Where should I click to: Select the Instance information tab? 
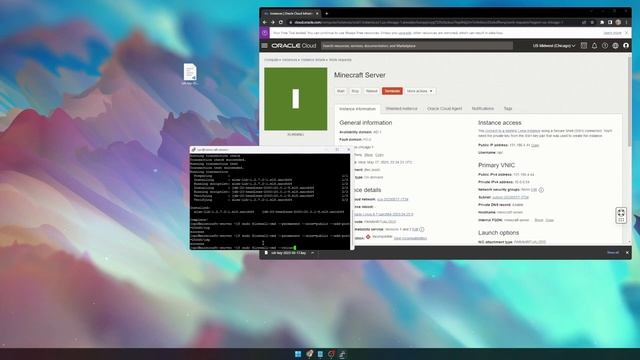click(x=358, y=109)
